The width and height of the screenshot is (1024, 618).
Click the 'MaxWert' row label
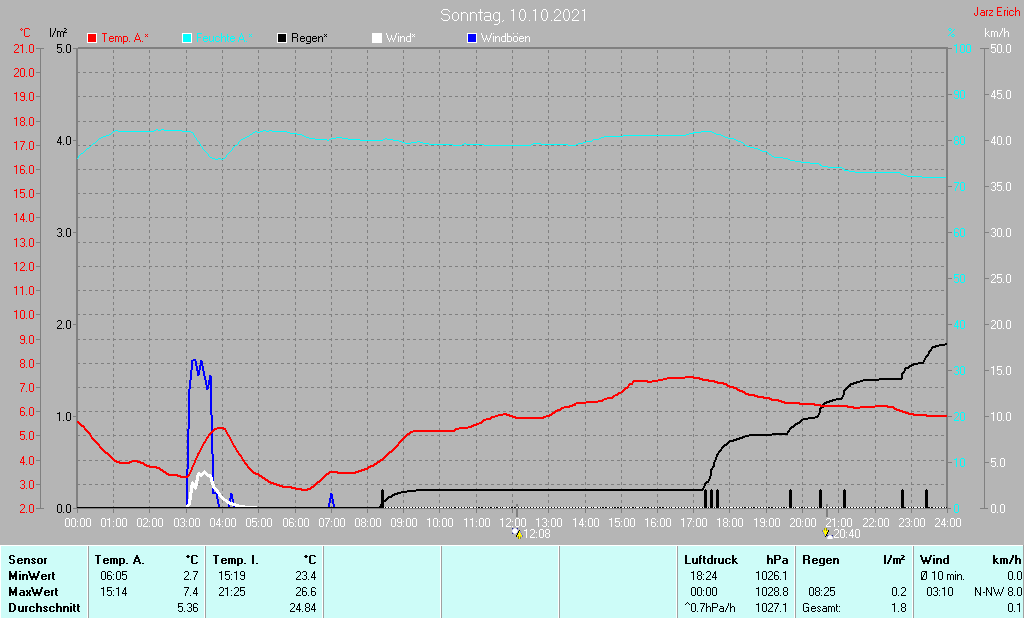(33, 591)
